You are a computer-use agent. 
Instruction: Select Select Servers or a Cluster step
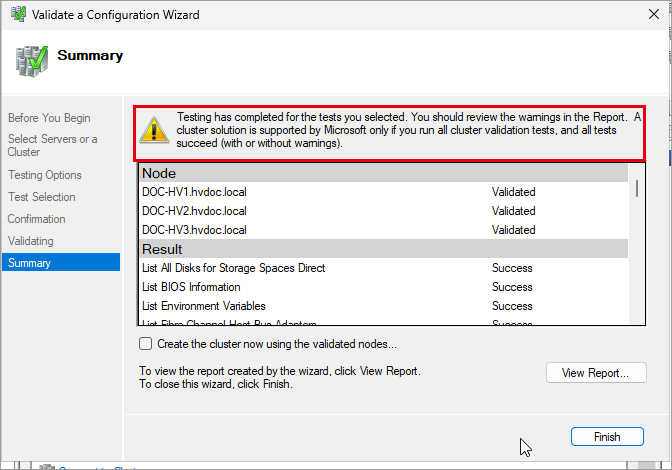(52, 145)
